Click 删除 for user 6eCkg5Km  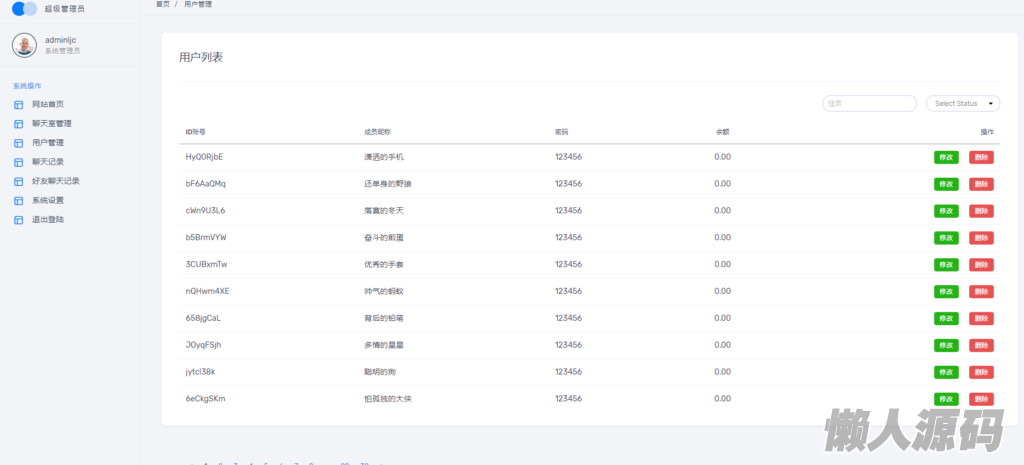[981, 399]
